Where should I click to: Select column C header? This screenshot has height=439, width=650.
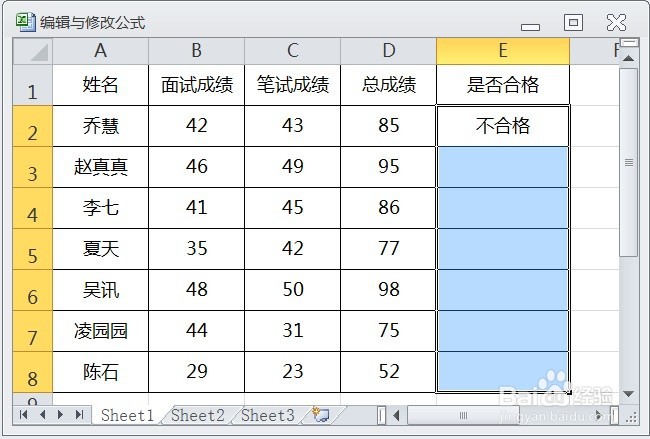pyautogui.click(x=293, y=51)
